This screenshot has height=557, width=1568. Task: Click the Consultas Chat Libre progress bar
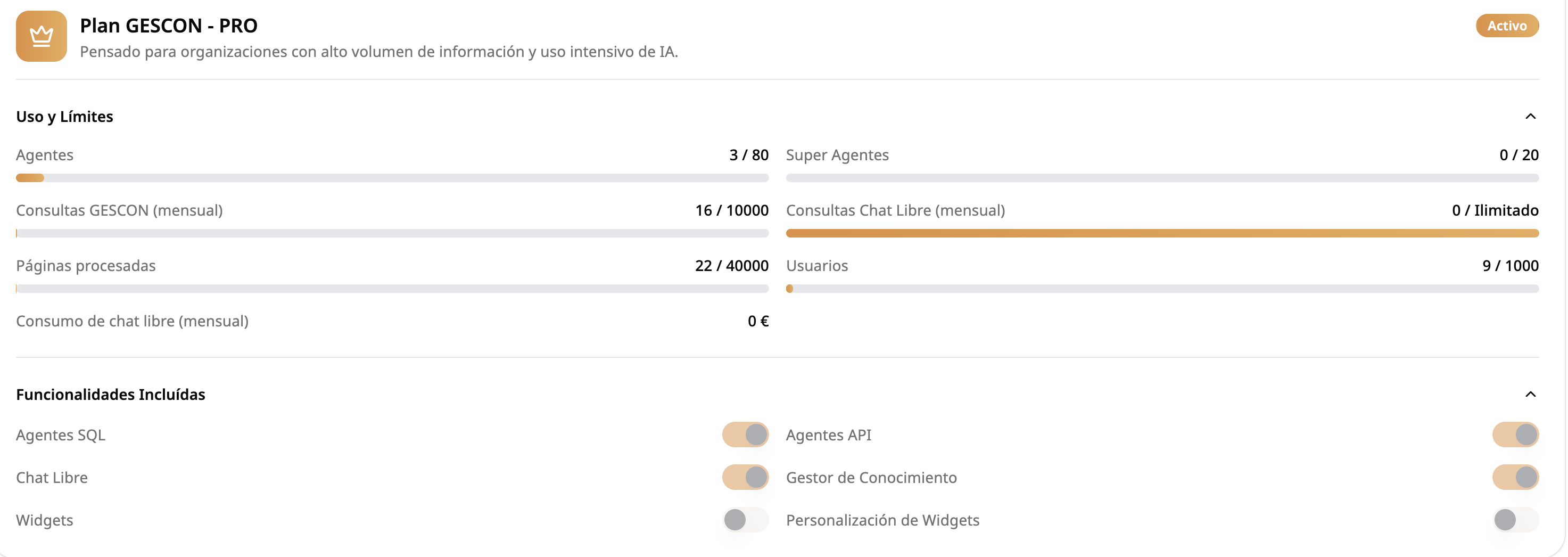[x=1162, y=233]
